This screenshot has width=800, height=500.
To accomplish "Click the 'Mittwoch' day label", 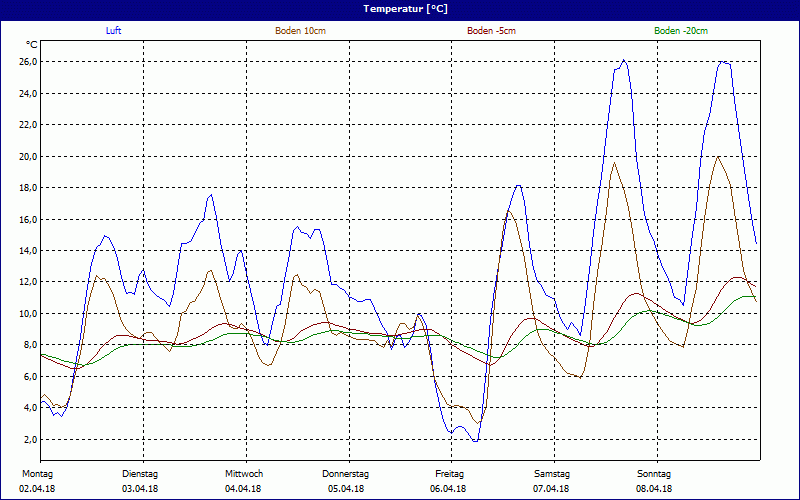I will click(244, 474).
